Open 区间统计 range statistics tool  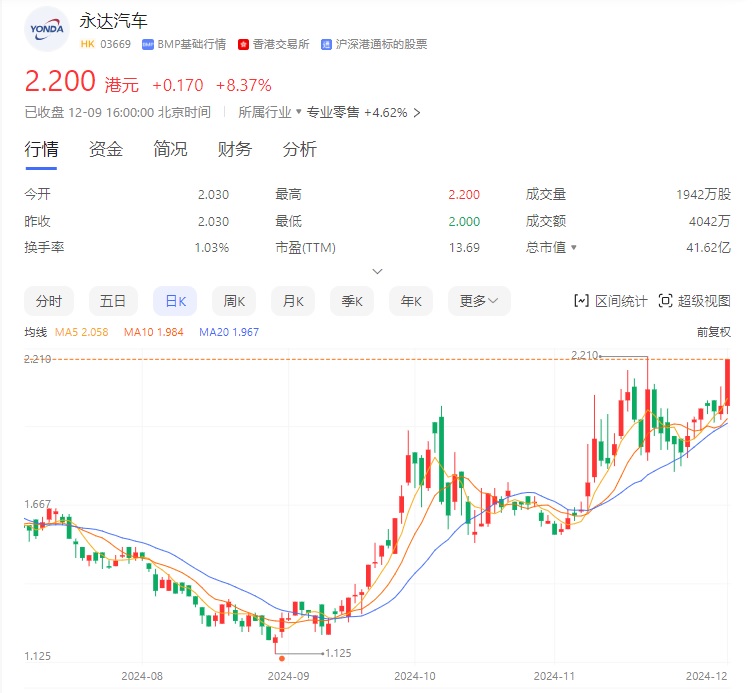pyautogui.click(x=610, y=301)
